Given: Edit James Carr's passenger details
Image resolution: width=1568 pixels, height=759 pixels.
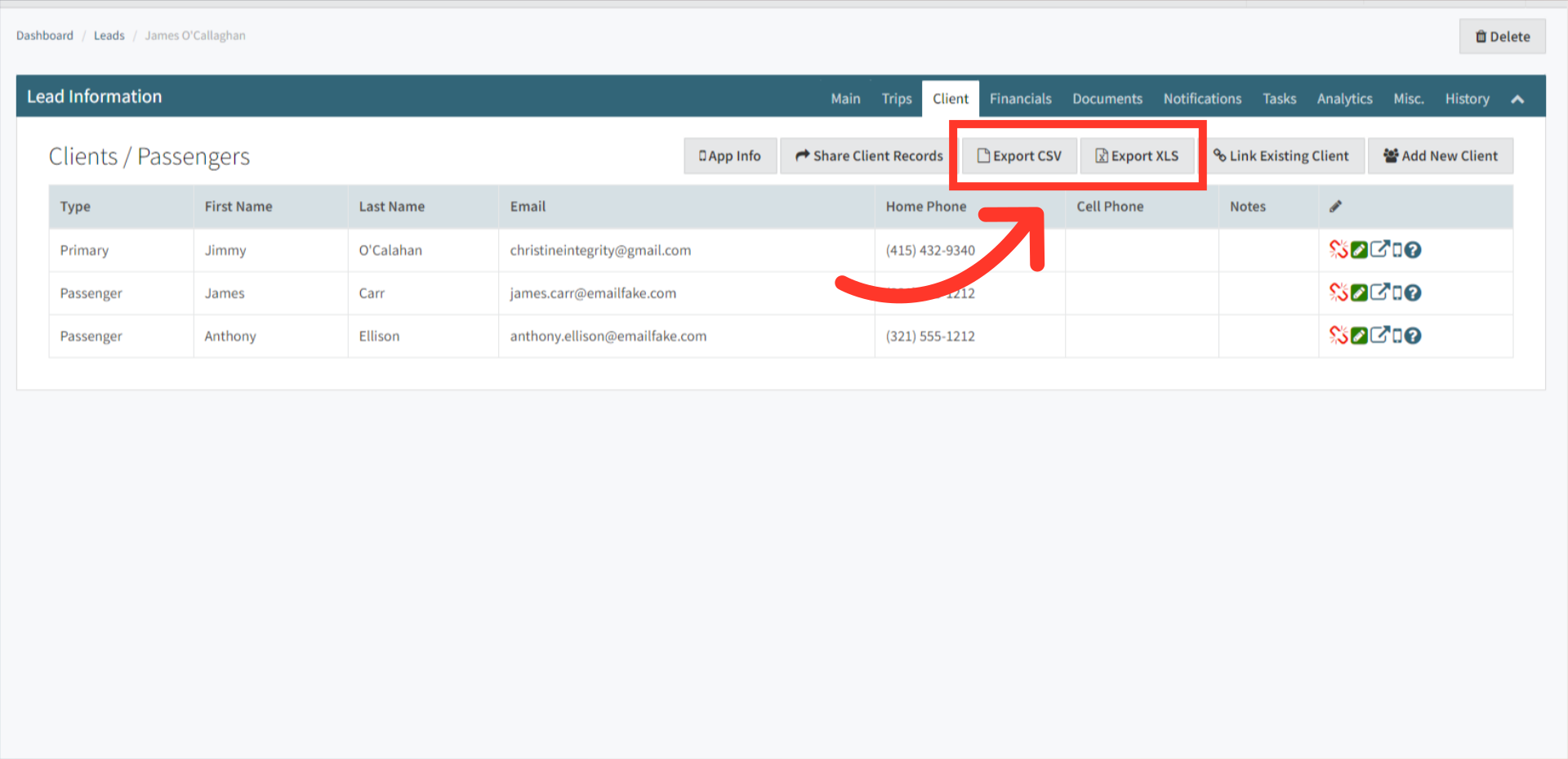Looking at the screenshot, I should [x=1359, y=292].
